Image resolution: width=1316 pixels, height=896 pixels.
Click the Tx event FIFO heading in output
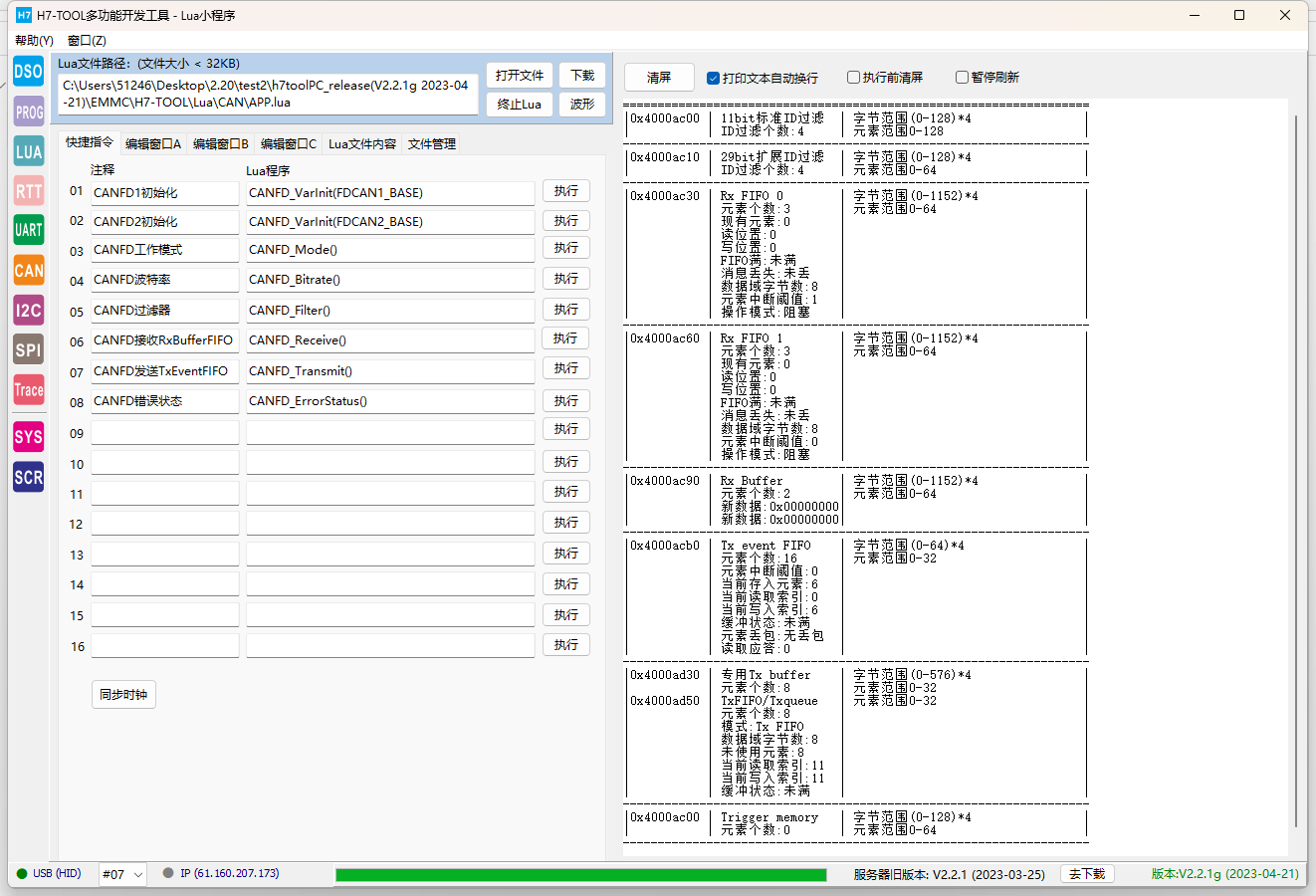[766, 546]
